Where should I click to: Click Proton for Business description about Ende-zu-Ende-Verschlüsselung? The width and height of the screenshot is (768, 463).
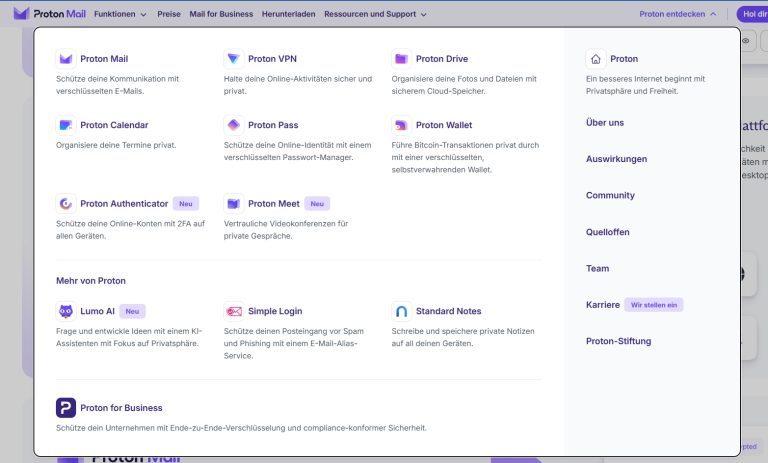(x=241, y=428)
